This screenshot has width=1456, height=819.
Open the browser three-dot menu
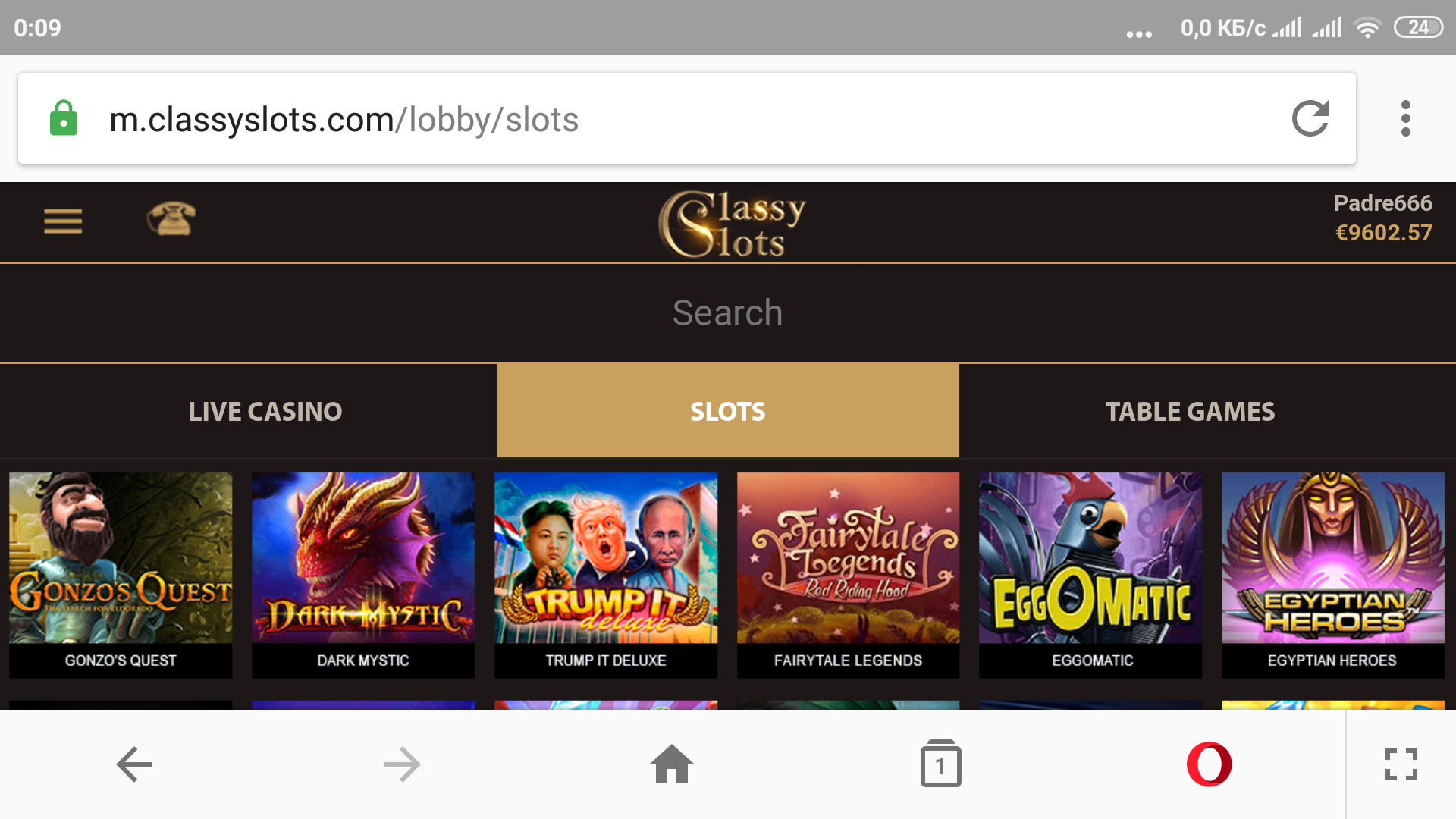tap(1406, 118)
